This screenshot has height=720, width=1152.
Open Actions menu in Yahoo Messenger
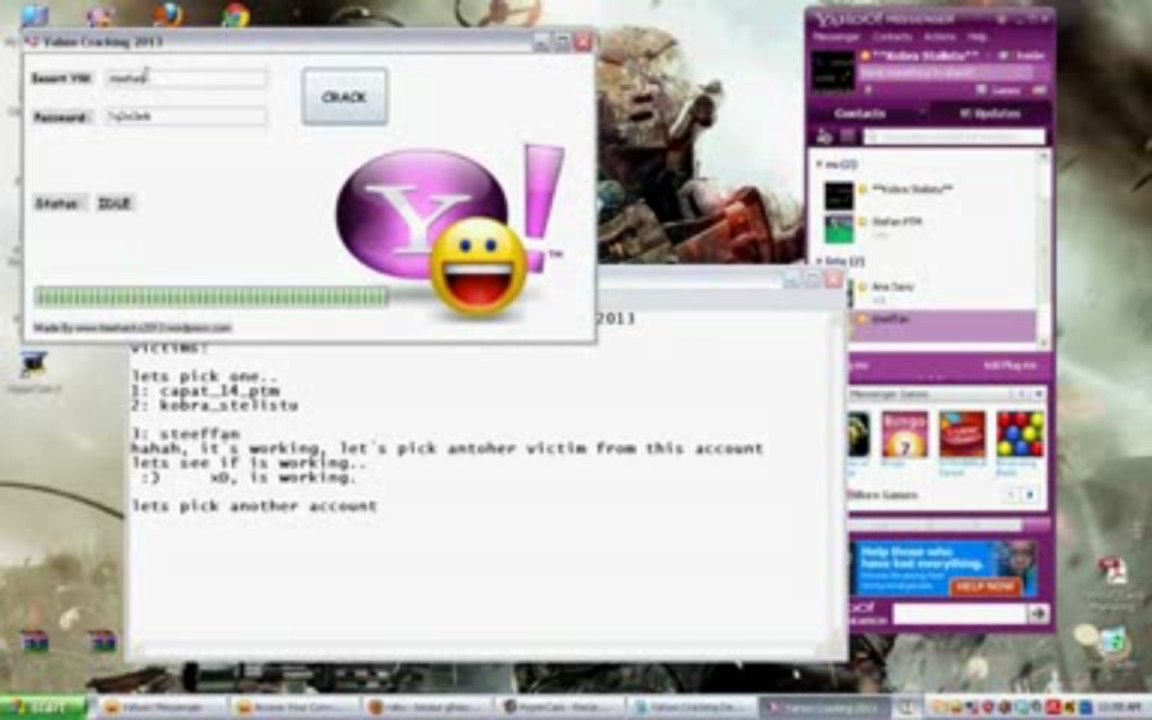(x=939, y=37)
